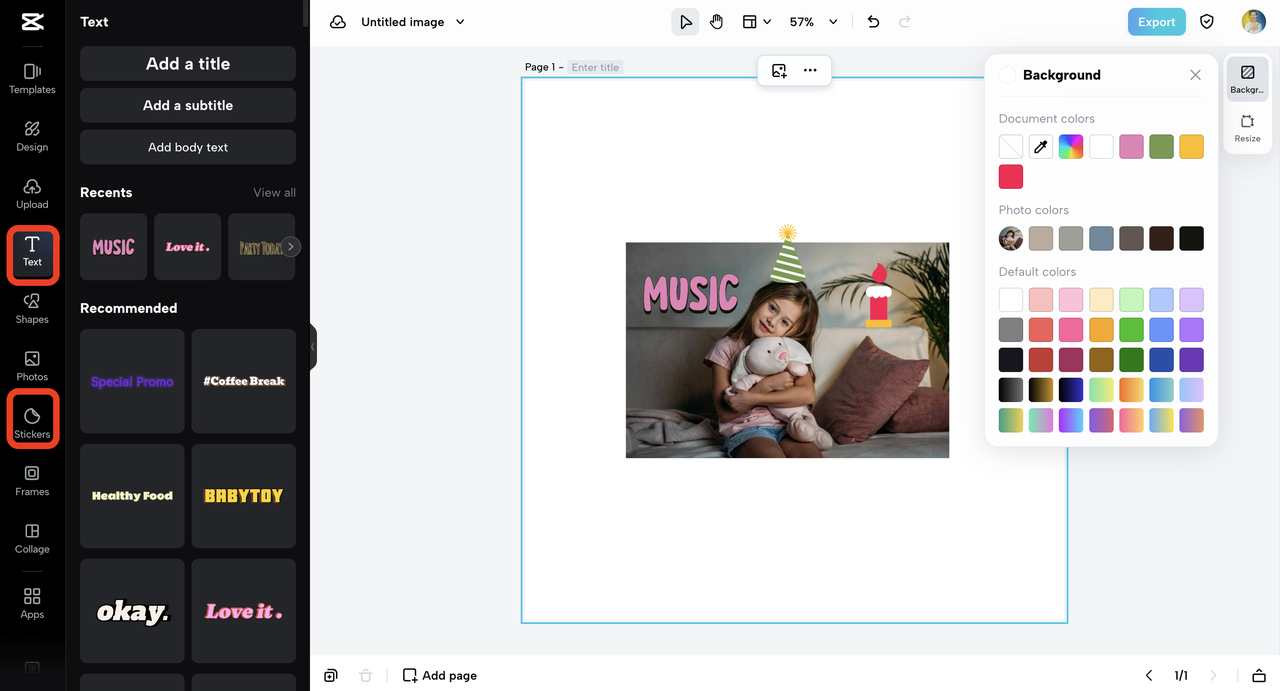Select the Love it recent text style
Screen dimensions: 1280x691
coord(187,246)
